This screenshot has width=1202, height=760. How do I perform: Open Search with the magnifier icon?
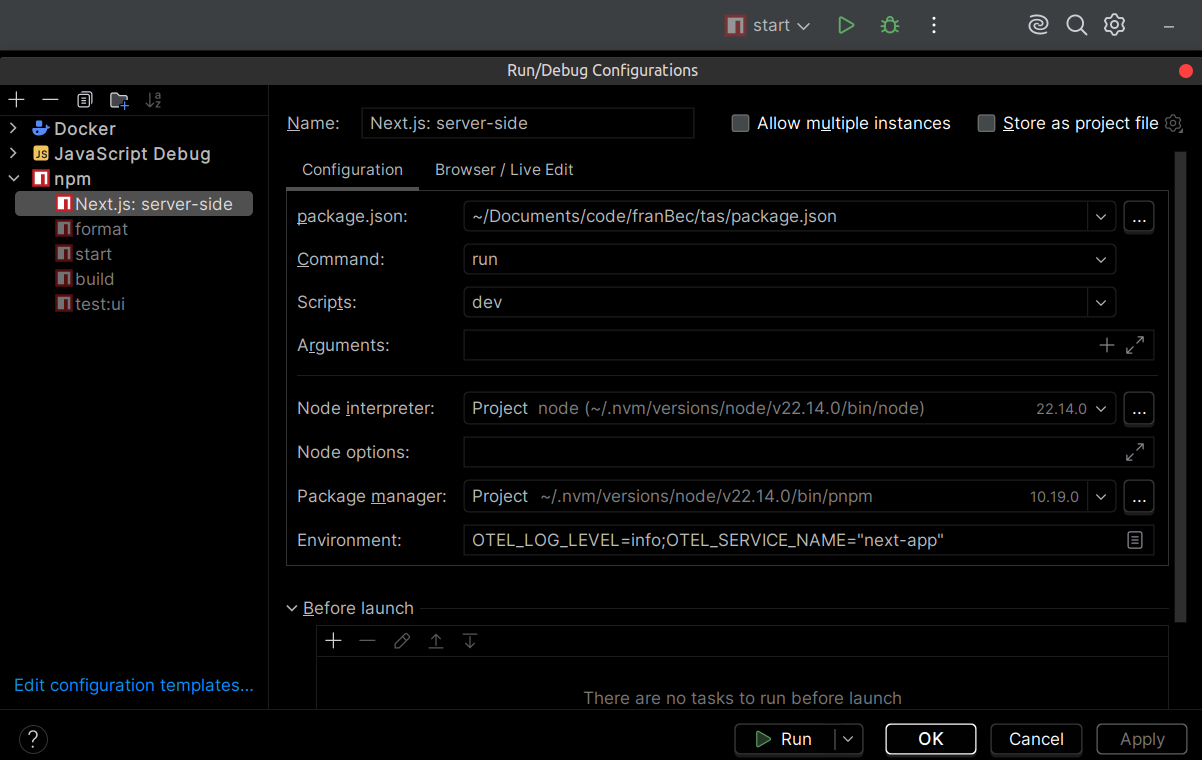tap(1076, 25)
